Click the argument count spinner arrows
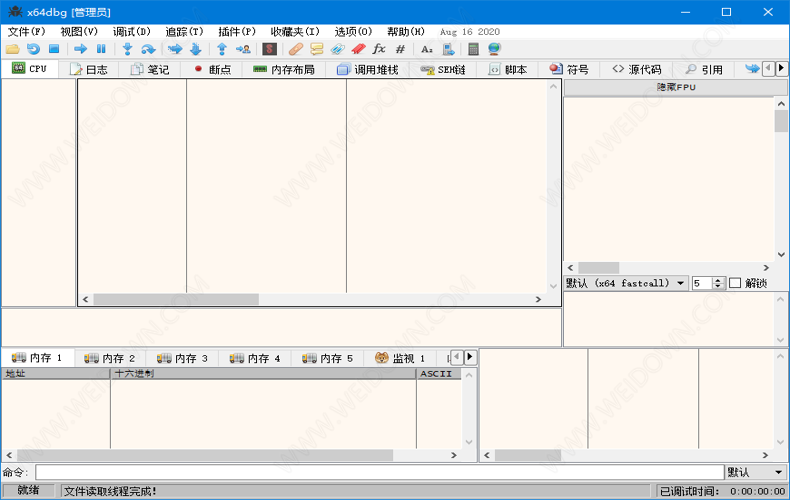This screenshot has height=500, width=790. click(718, 283)
